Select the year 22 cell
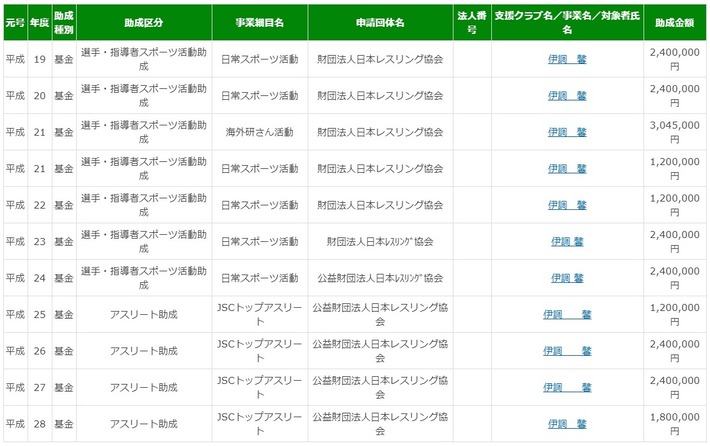The image size is (710, 446). click(39, 205)
